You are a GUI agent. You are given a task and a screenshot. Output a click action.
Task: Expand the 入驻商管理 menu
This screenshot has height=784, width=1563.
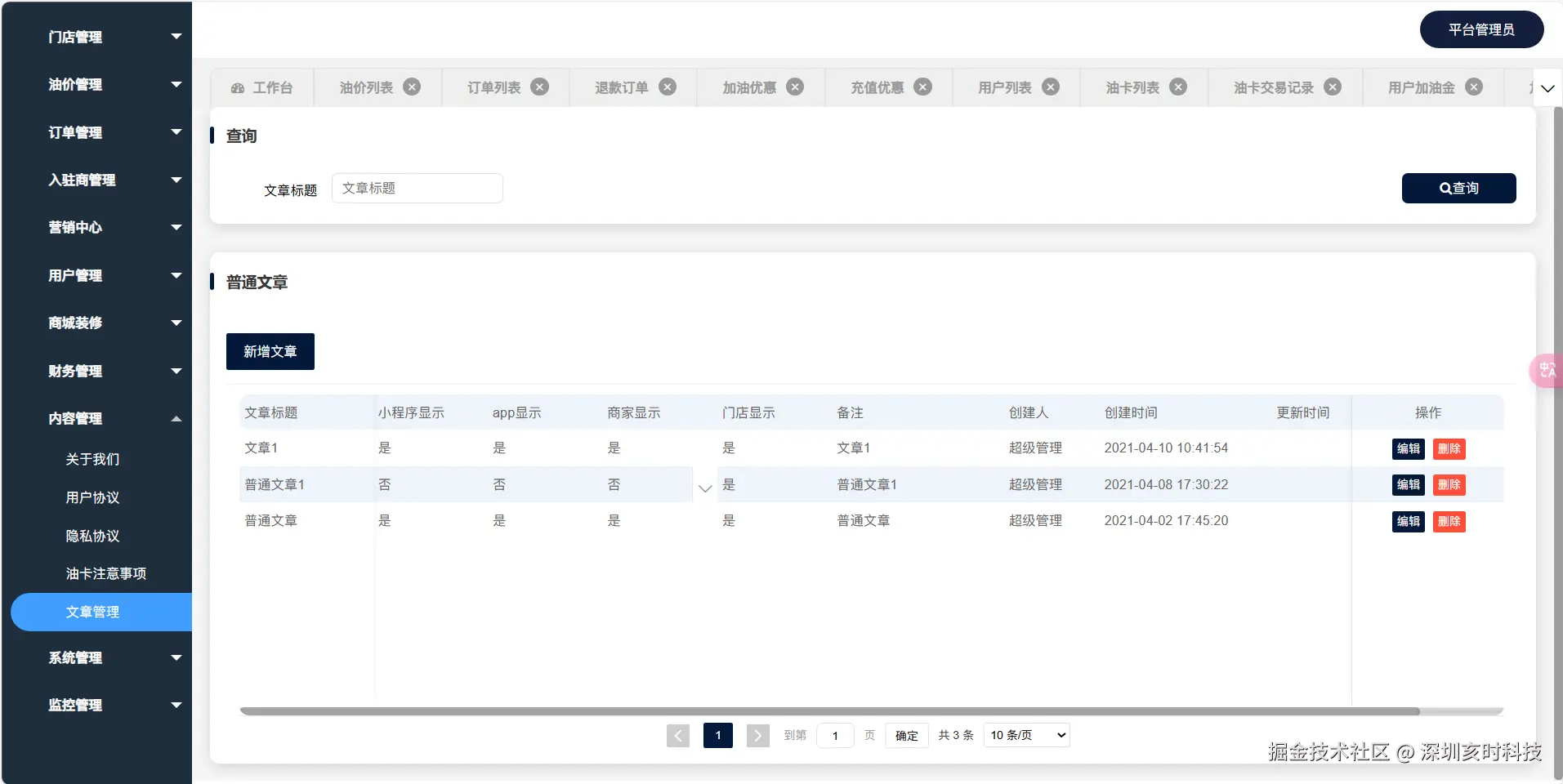click(96, 180)
